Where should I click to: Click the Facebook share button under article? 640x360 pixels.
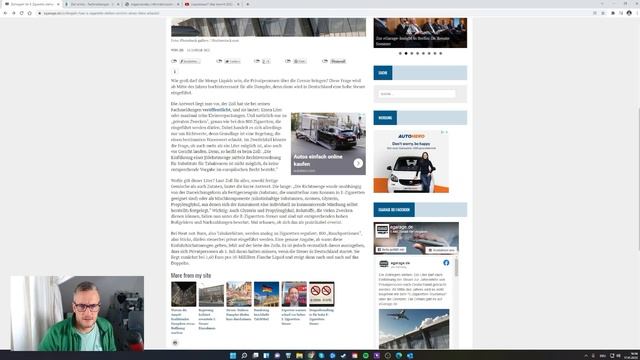pyautogui.click(x=190, y=61)
